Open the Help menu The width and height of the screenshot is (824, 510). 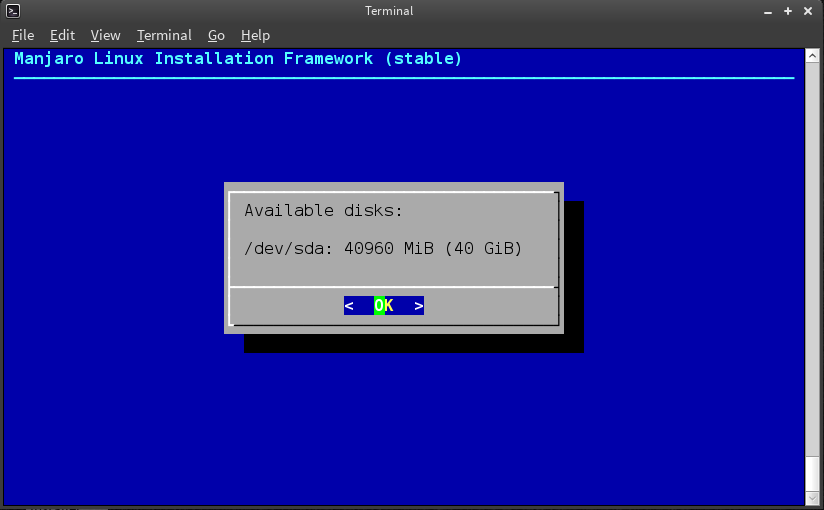[255, 35]
